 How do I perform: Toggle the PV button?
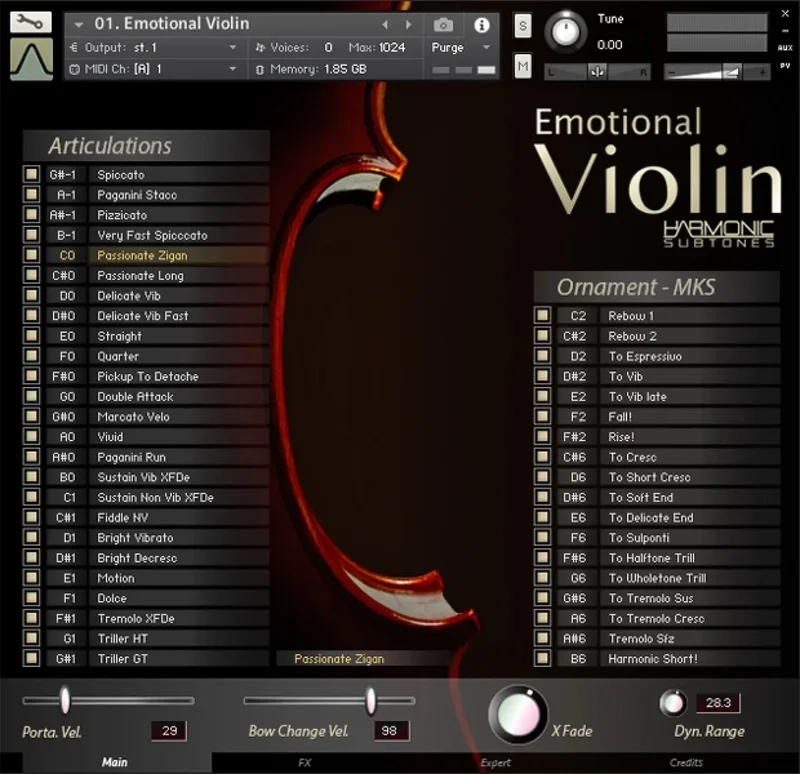pos(785,66)
